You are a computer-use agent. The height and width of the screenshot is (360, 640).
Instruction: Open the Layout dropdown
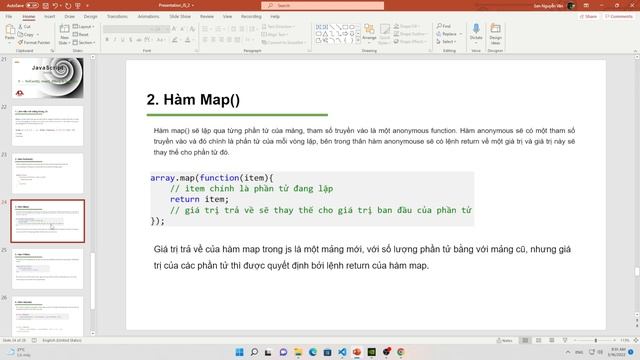pyautogui.click(x=83, y=27)
